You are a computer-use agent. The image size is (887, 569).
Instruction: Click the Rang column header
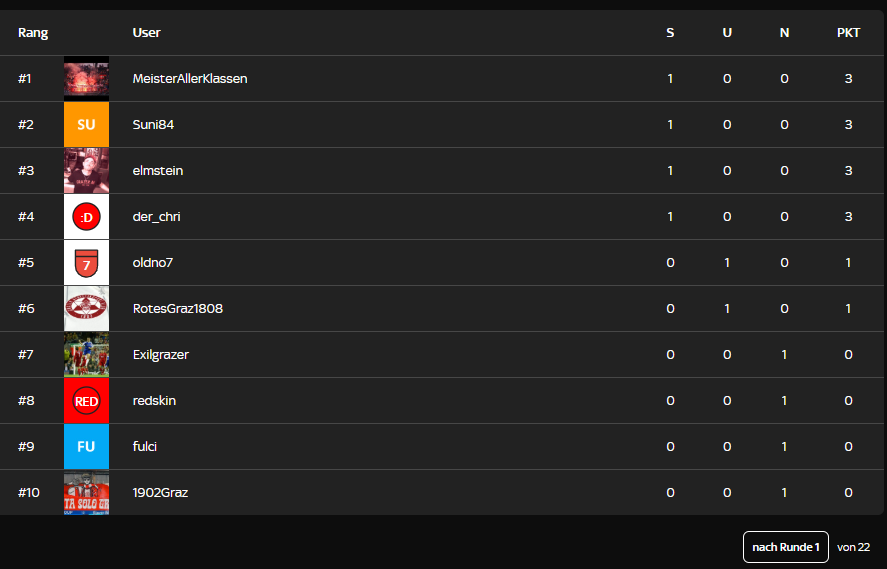33,33
